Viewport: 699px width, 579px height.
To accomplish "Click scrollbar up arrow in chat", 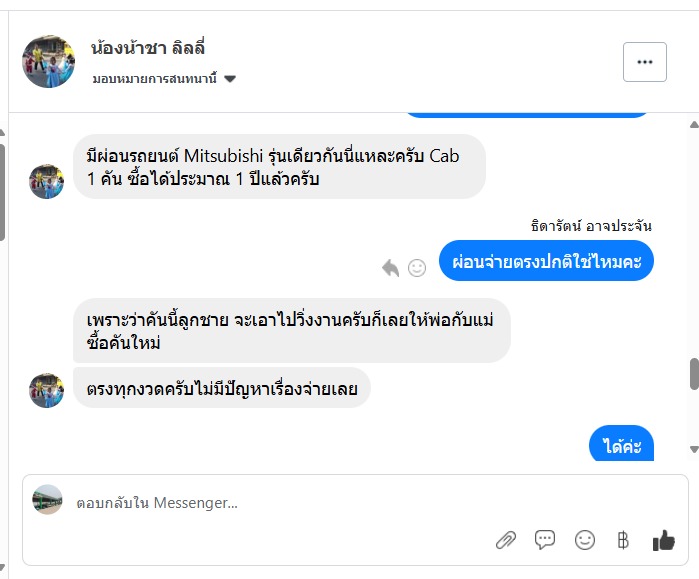I will pyautogui.click(x=693, y=123).
